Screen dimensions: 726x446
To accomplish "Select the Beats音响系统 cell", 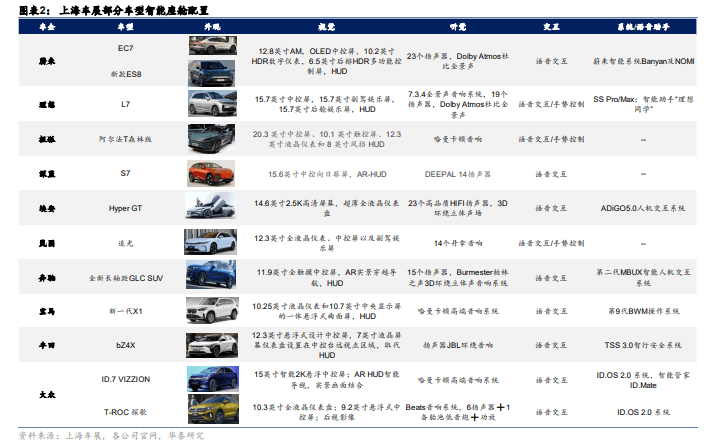I will click(x=457, y=412).
